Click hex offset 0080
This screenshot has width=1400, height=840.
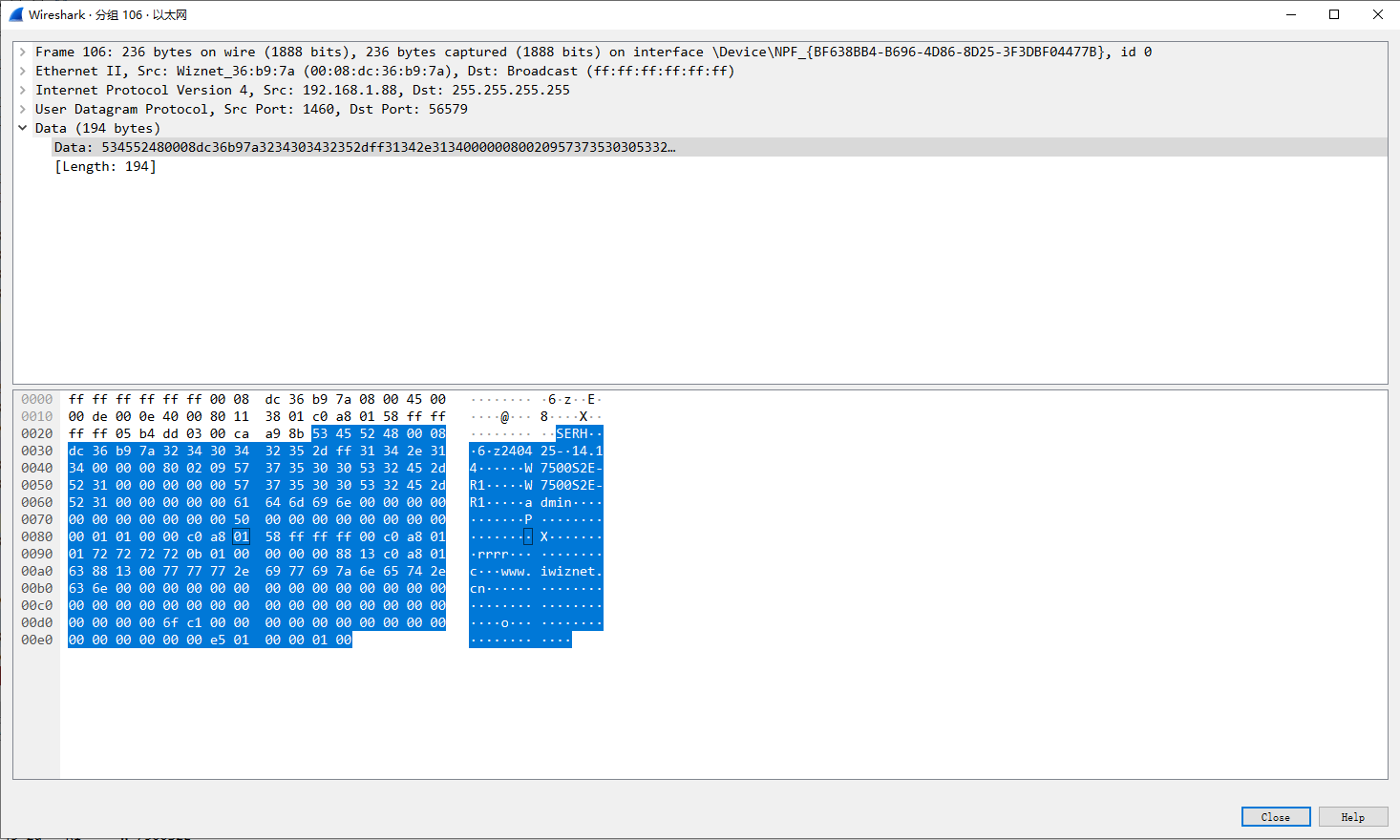(x=37, y=536)
